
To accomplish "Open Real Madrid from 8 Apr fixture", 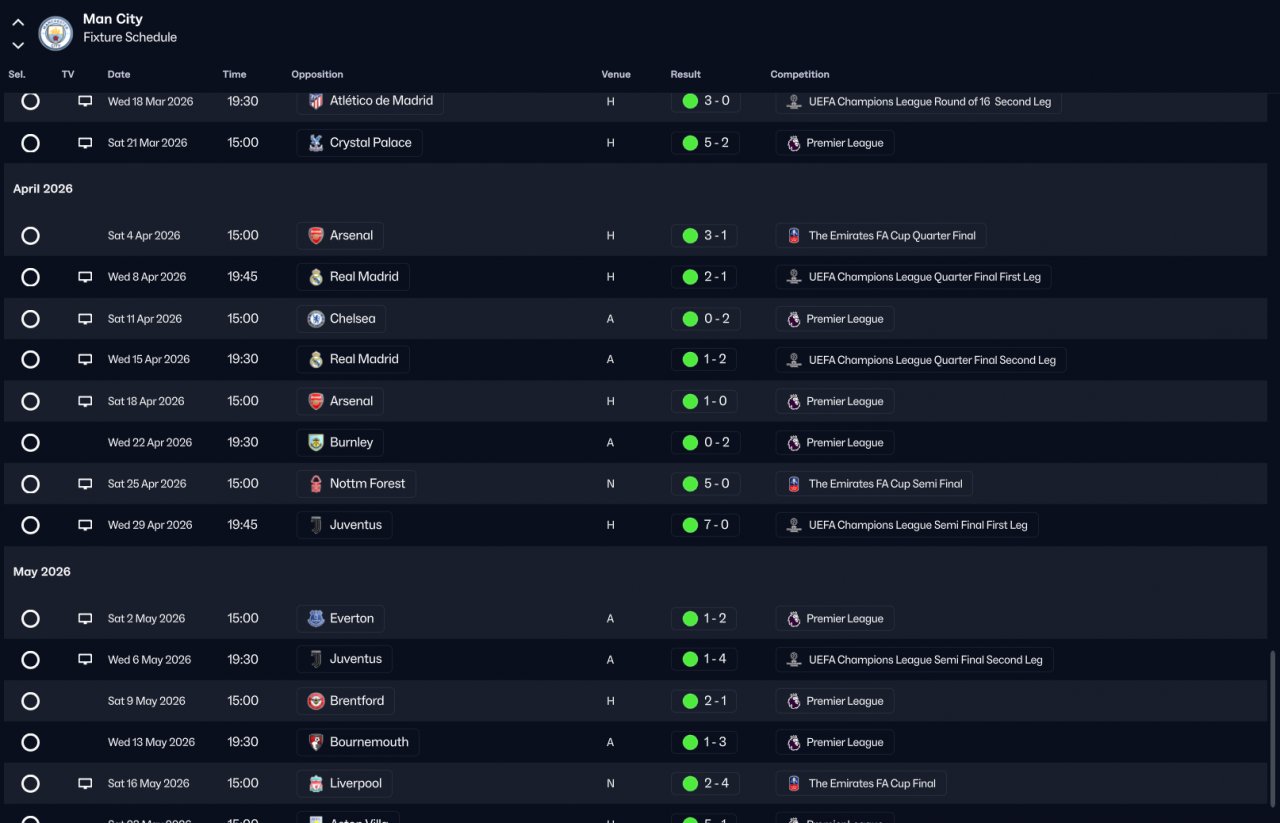I will coord(353,277).
